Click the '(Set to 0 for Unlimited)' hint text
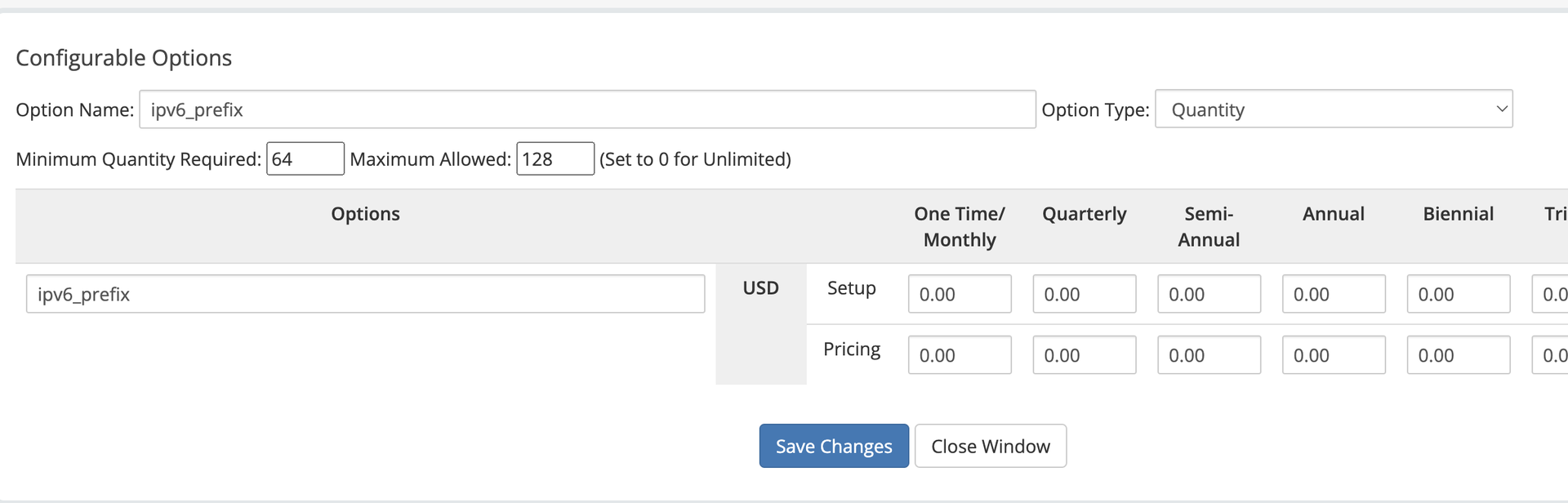This screenshot has width=1568, height=503. tap(695, 159)
